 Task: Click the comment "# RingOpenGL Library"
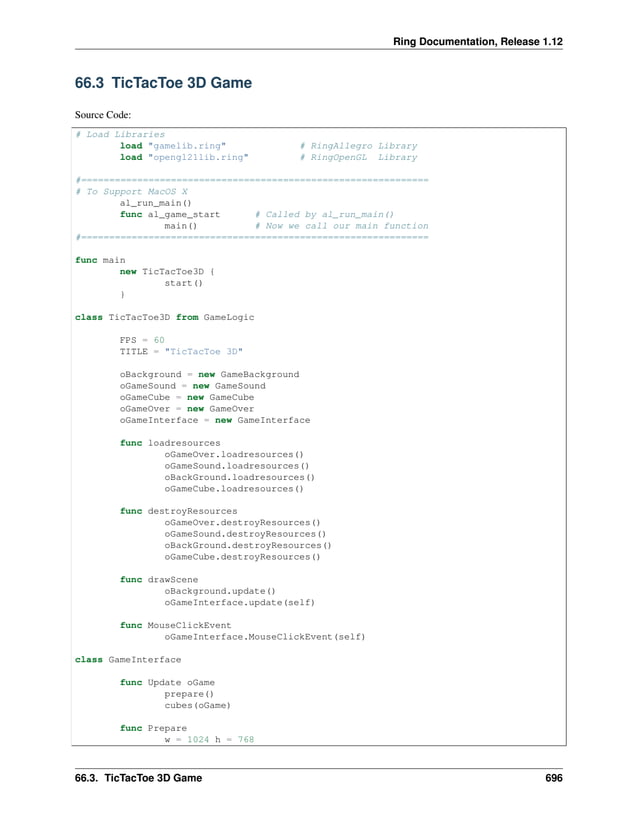coord(359,157)
